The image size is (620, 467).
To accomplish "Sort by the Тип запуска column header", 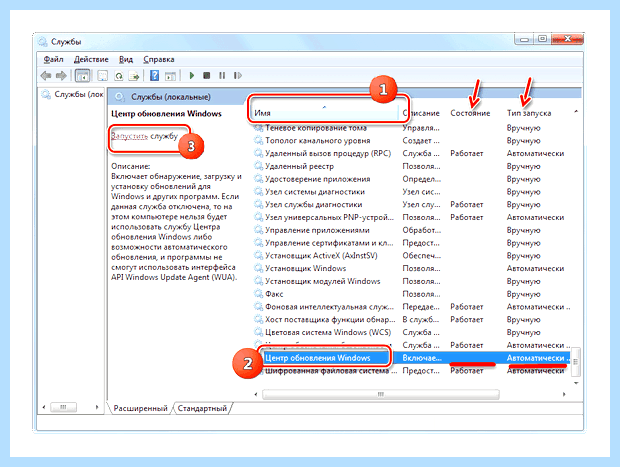I will pos(529,113).
